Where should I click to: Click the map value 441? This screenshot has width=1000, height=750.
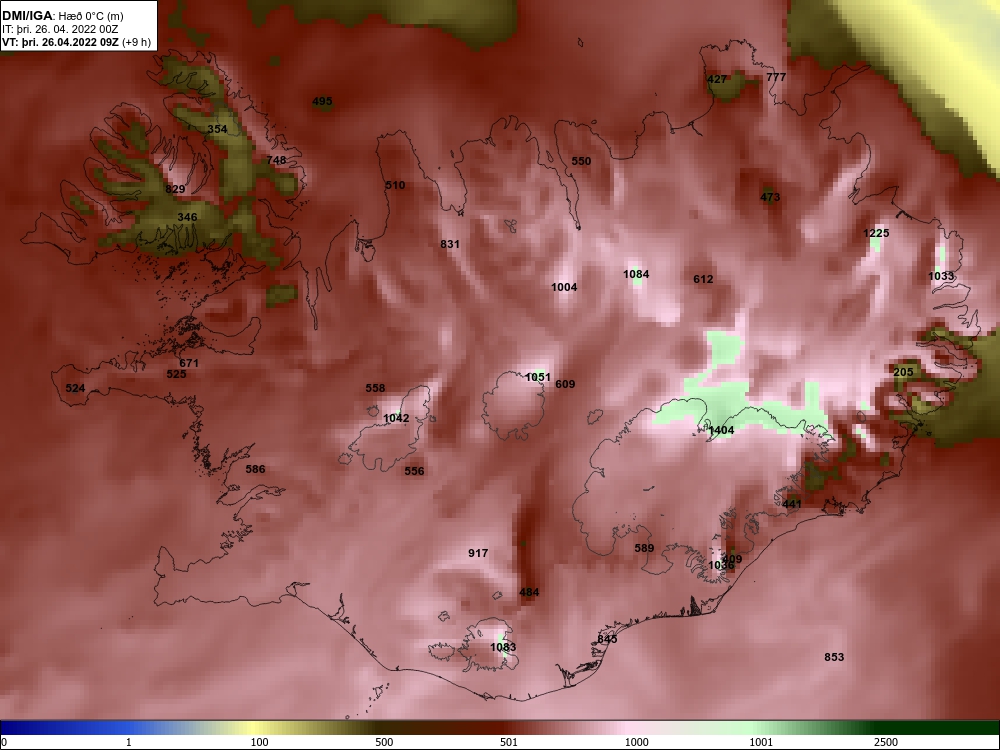pyautogui.click(x=791, y=504)
